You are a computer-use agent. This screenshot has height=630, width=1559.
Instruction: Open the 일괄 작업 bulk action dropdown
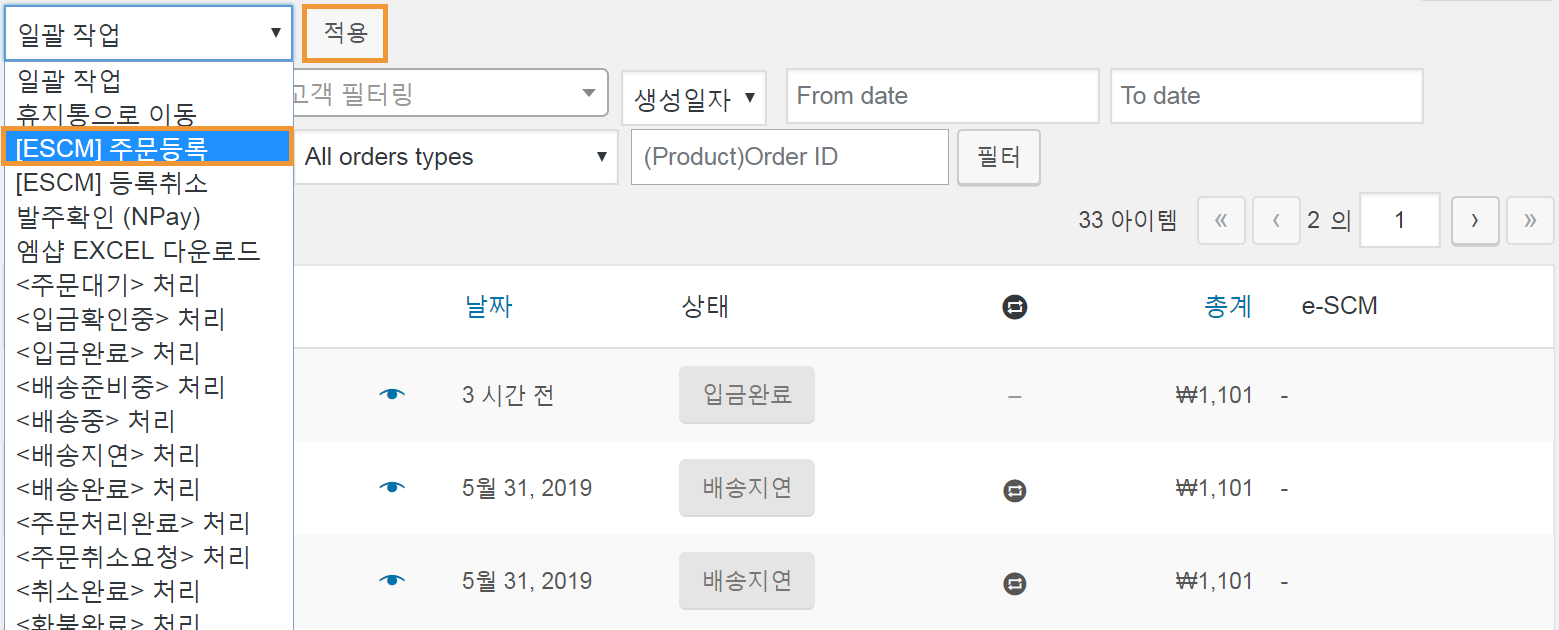pos(148,33)
